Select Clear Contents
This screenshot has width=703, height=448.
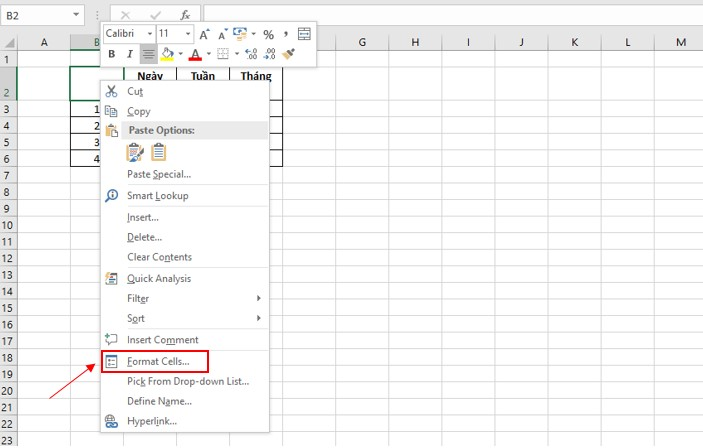pyautogui.click(x=185, y=257)
